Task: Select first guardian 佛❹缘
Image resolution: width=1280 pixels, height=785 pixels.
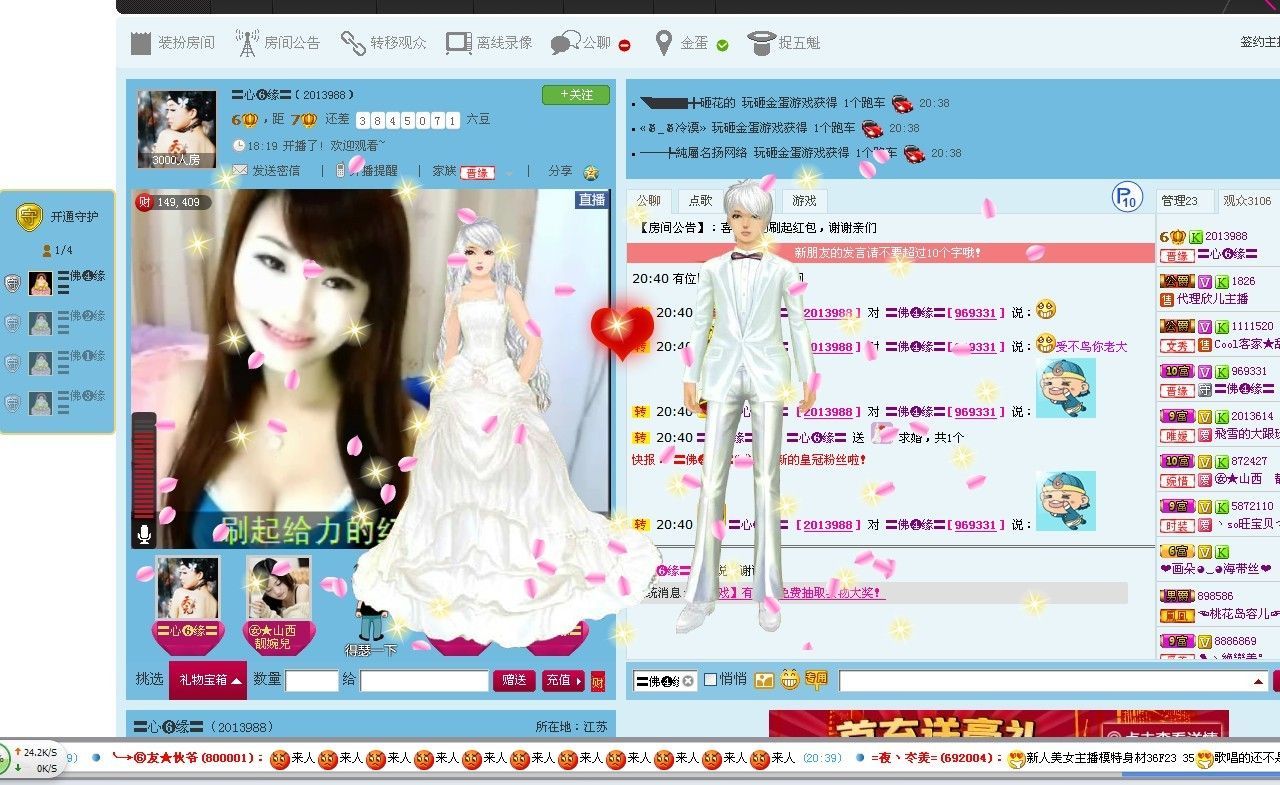Action: [x=58, y=283]
